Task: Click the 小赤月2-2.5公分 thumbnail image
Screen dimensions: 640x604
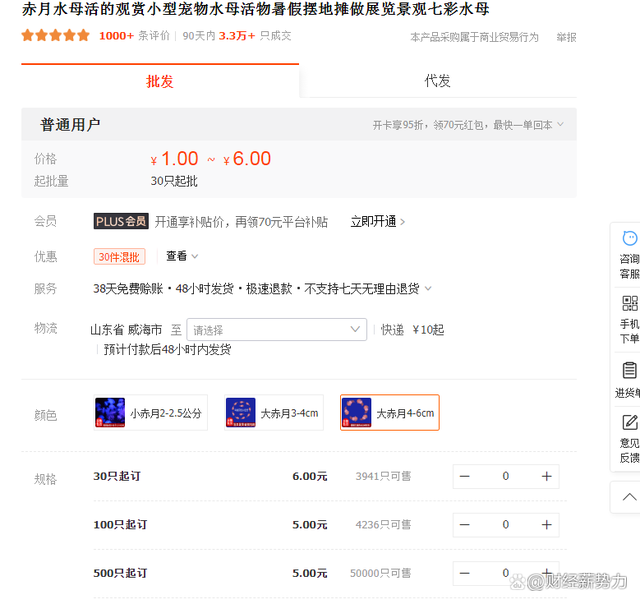Action: coord(110,413)
